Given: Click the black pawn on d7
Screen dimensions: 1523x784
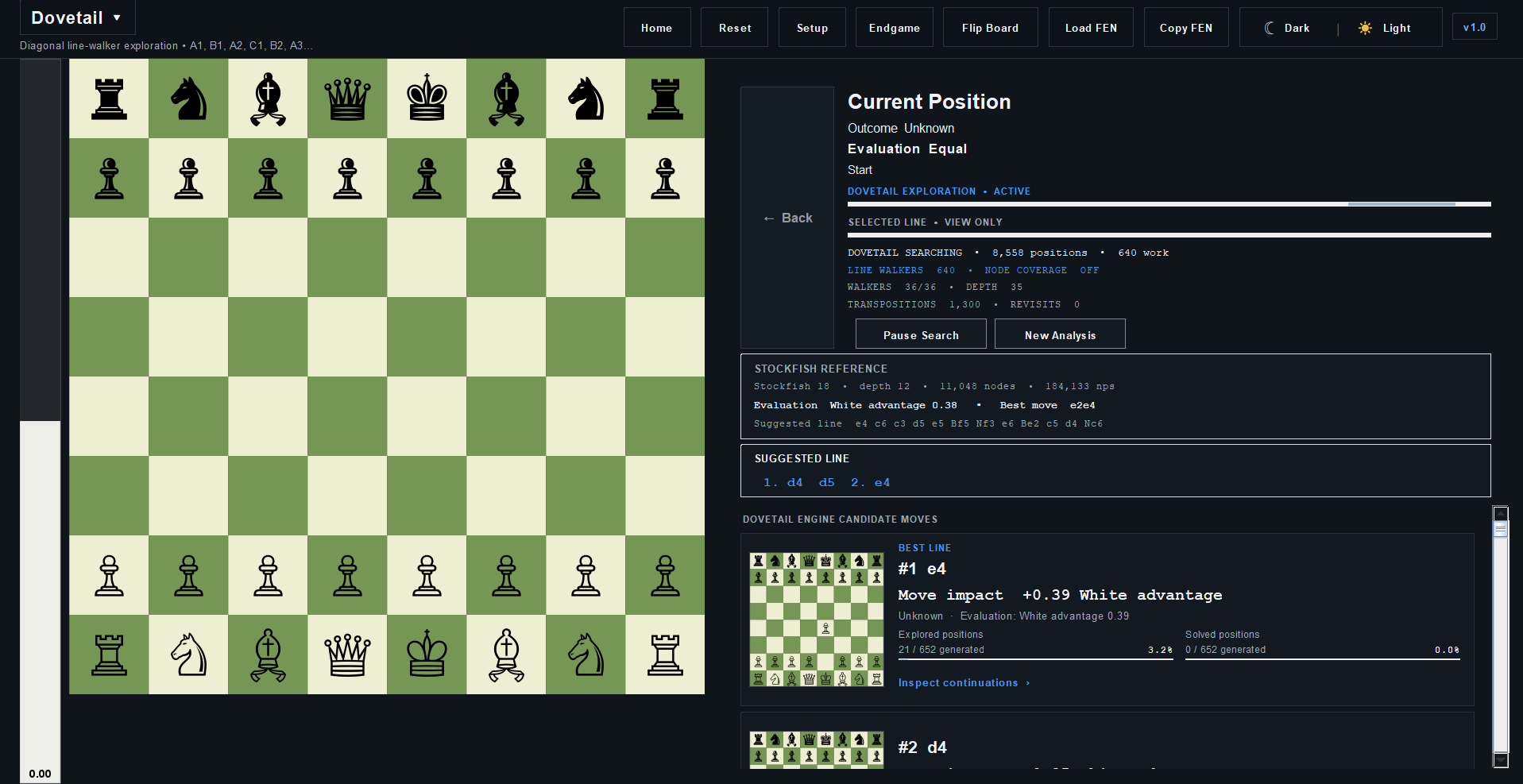Looking at the screenshot, I should (x=347, y=178).
